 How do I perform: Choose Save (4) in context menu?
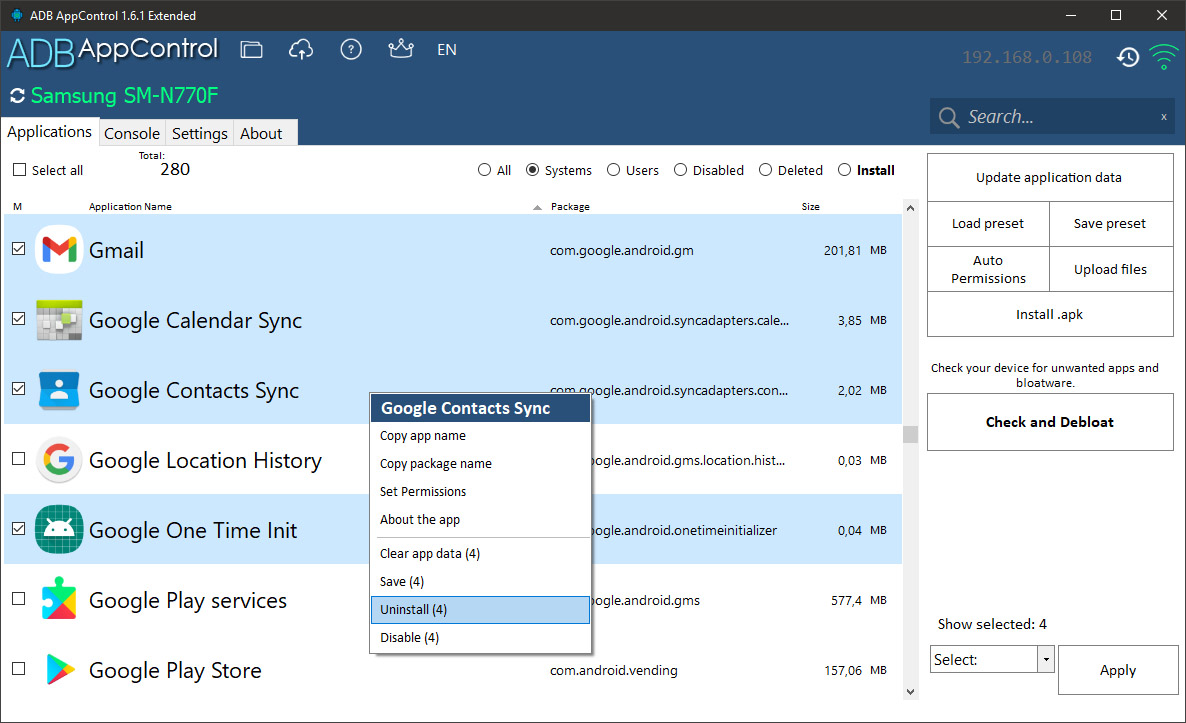(x=480, y=582)
